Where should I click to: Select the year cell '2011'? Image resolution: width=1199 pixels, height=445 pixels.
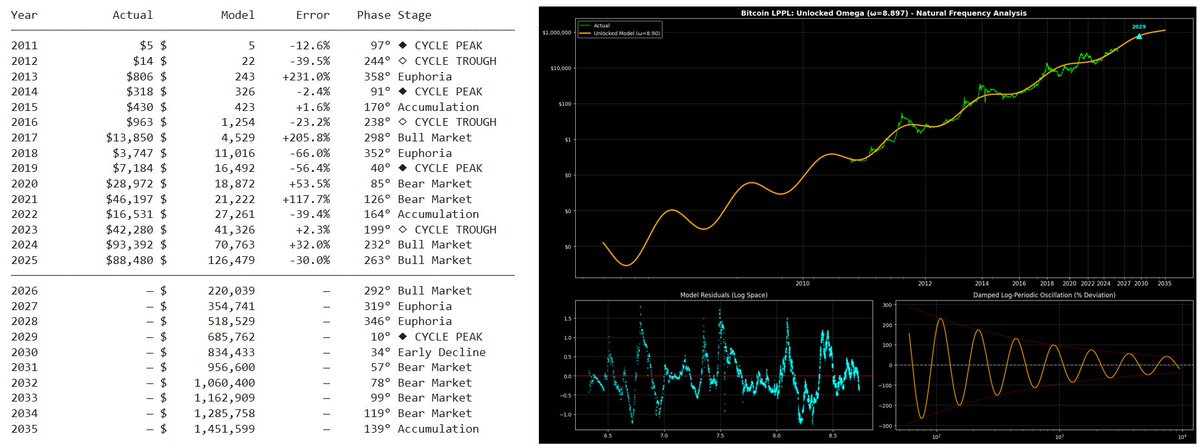23,46
